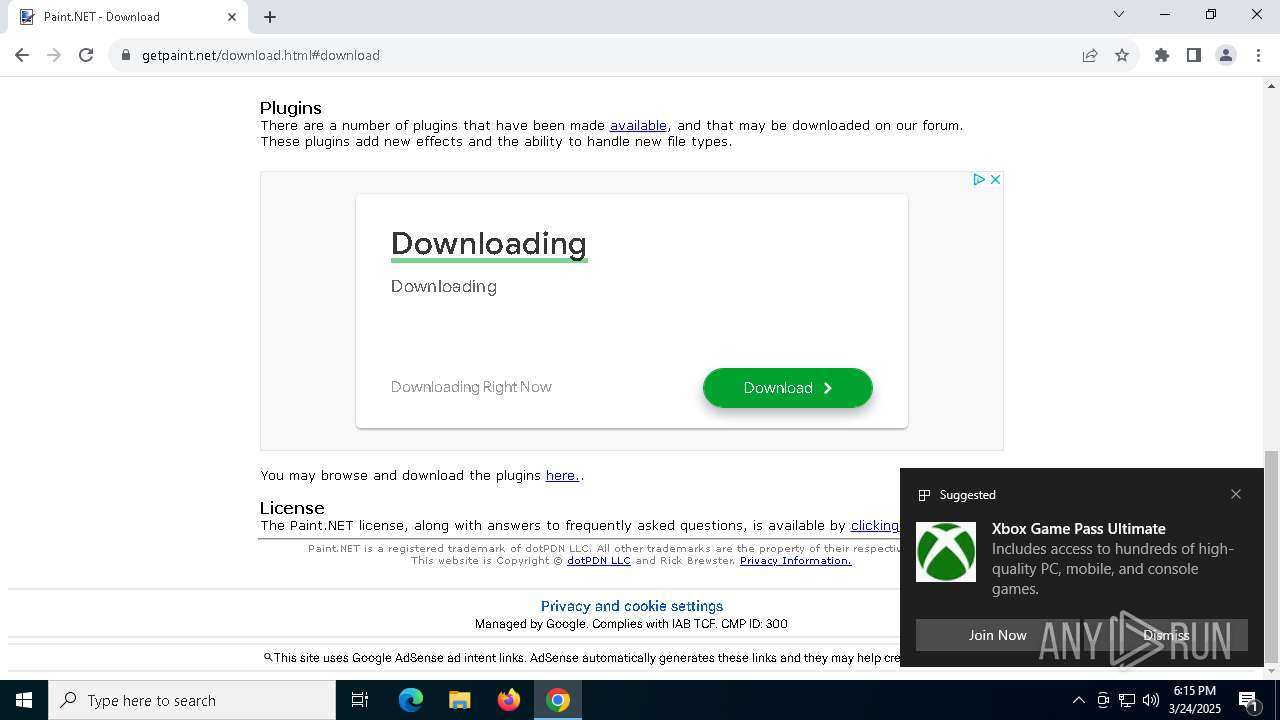Screen dimensions: 1280x720
Task: Open the dotPDN LLC link
Action: (x=599, y=560)
